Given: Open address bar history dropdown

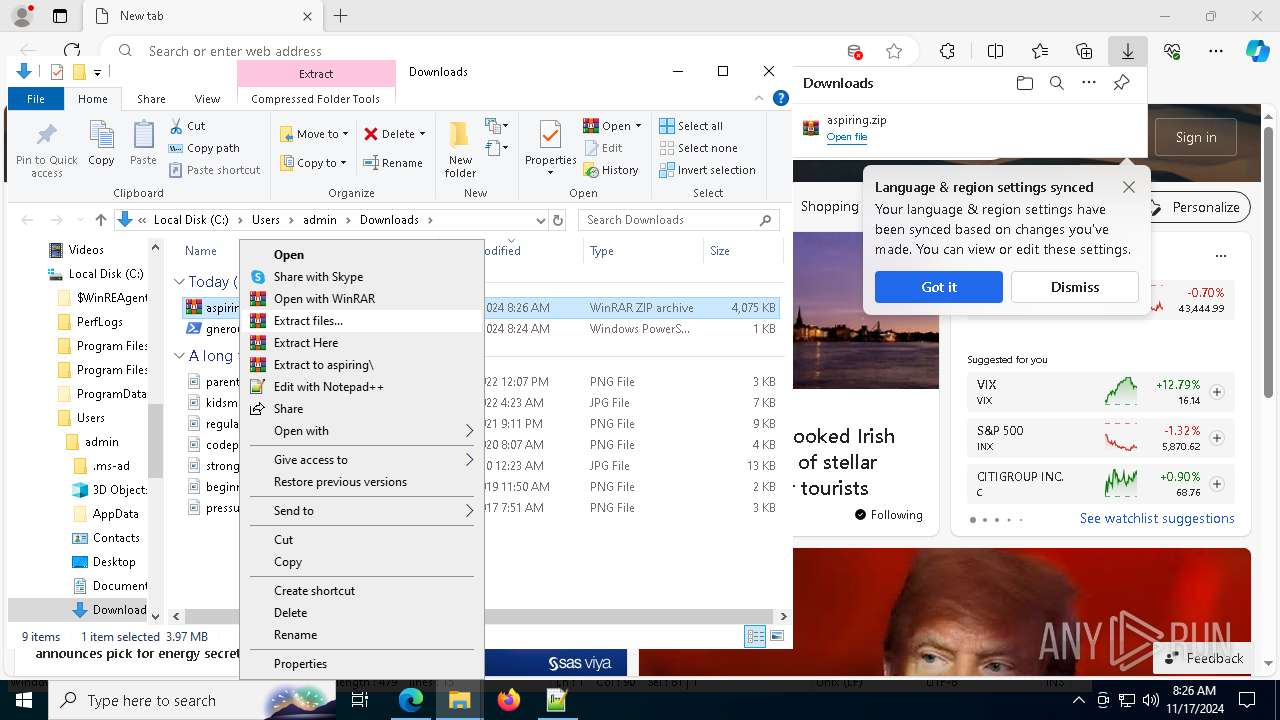Looking at the screenshot, I should coord(541,220).
